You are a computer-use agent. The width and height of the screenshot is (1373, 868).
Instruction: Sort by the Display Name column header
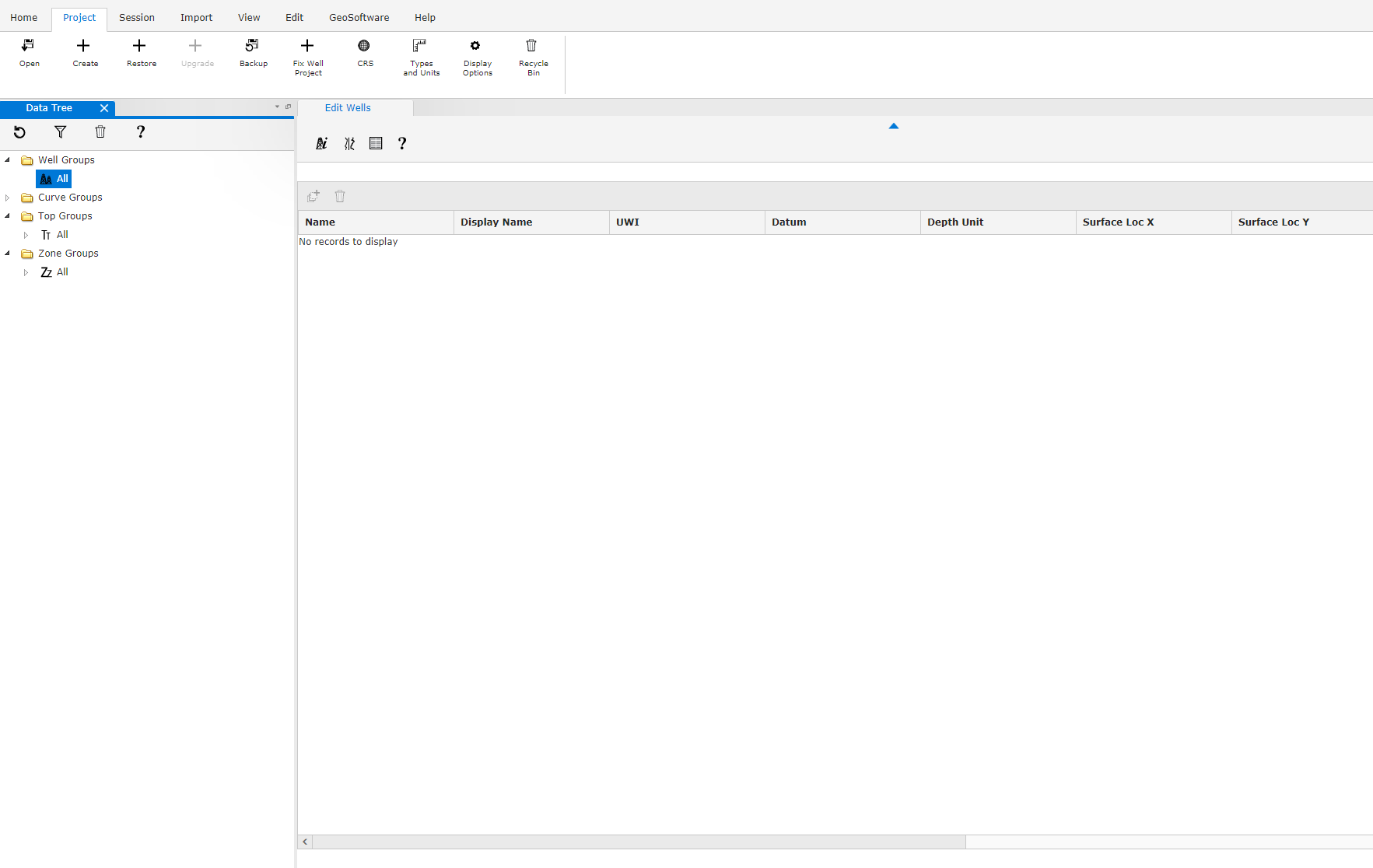(x=531, y=222)
